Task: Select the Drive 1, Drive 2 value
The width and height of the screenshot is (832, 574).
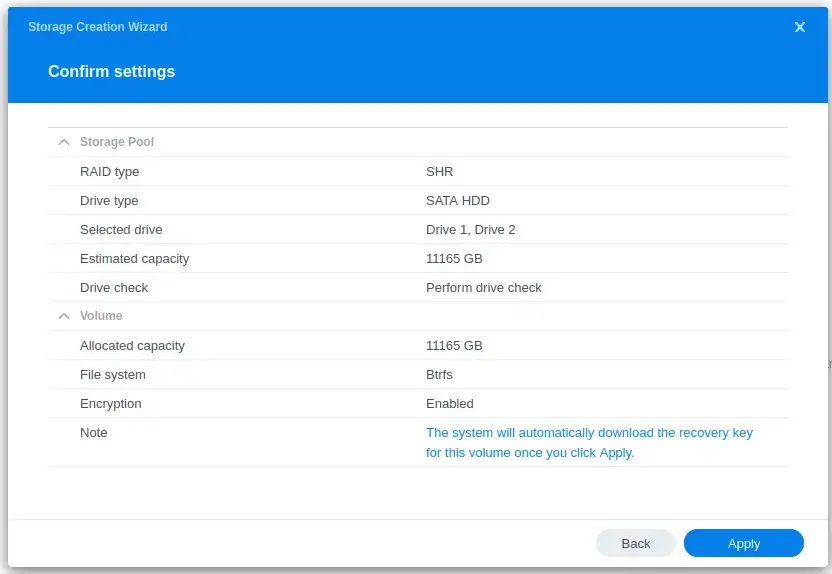Action: pyautogui.click(x=470, y=230)
